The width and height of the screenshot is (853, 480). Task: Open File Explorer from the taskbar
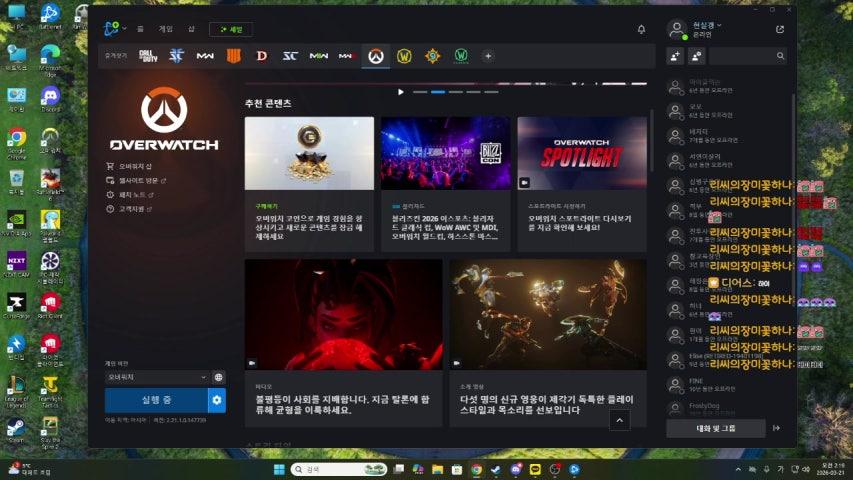[437, 469]
